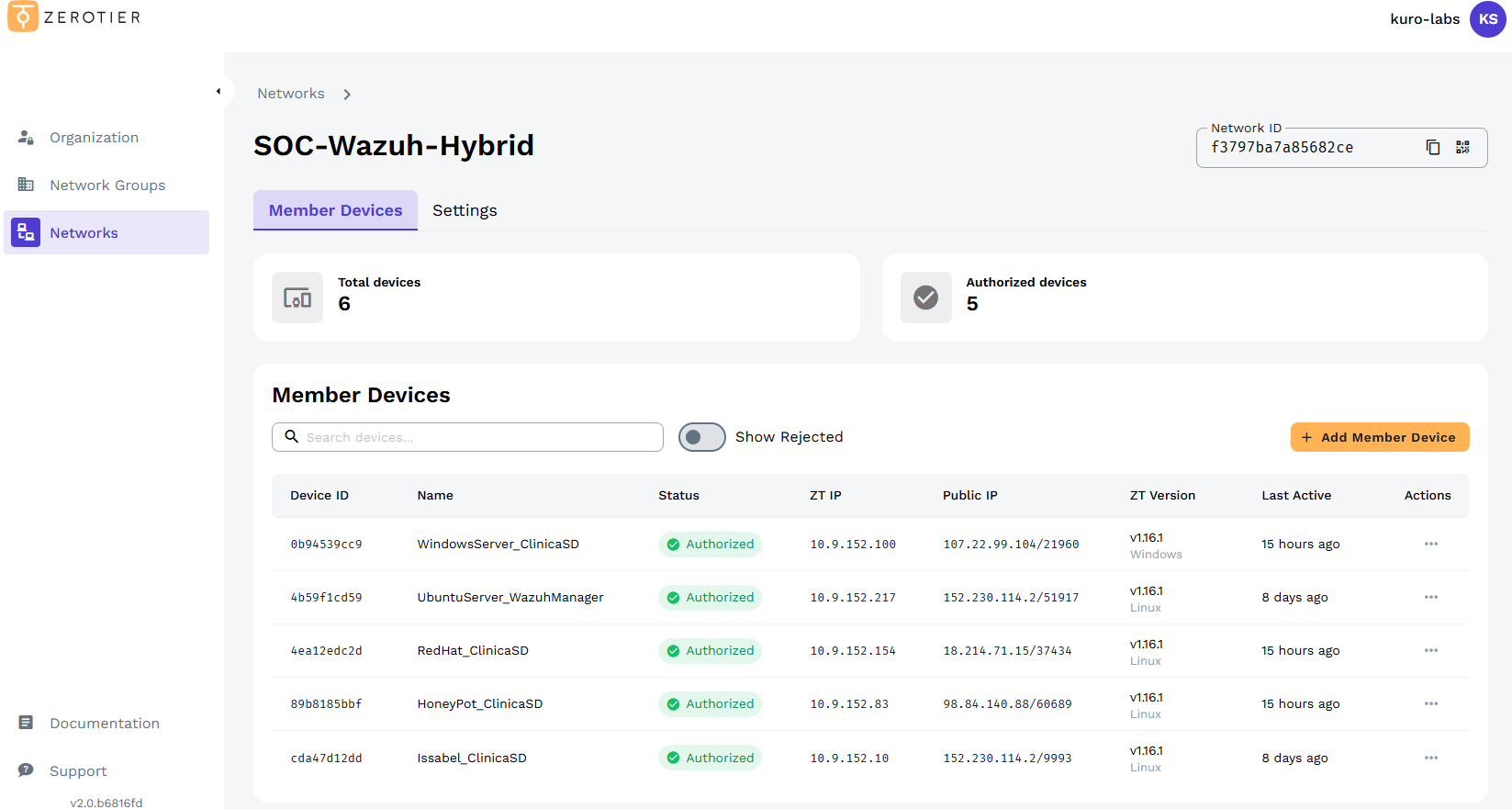Click public IP 98.84.140.88/60689
Image resolution: width=1512 pixels, height=809 pixels.
[1007, 704]
